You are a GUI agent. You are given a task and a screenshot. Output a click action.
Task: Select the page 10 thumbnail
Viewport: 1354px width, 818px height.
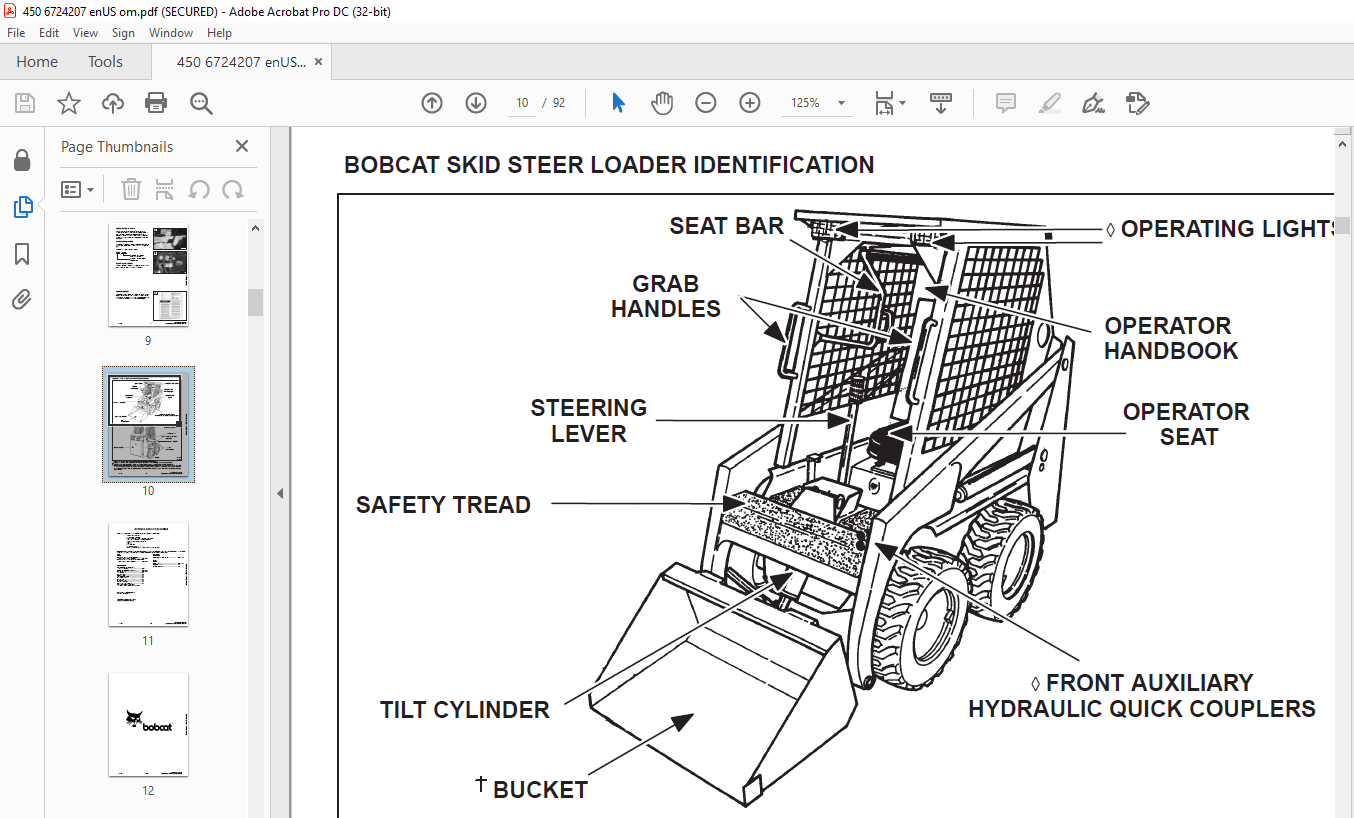pyautogui.click(x=148, y=424)
